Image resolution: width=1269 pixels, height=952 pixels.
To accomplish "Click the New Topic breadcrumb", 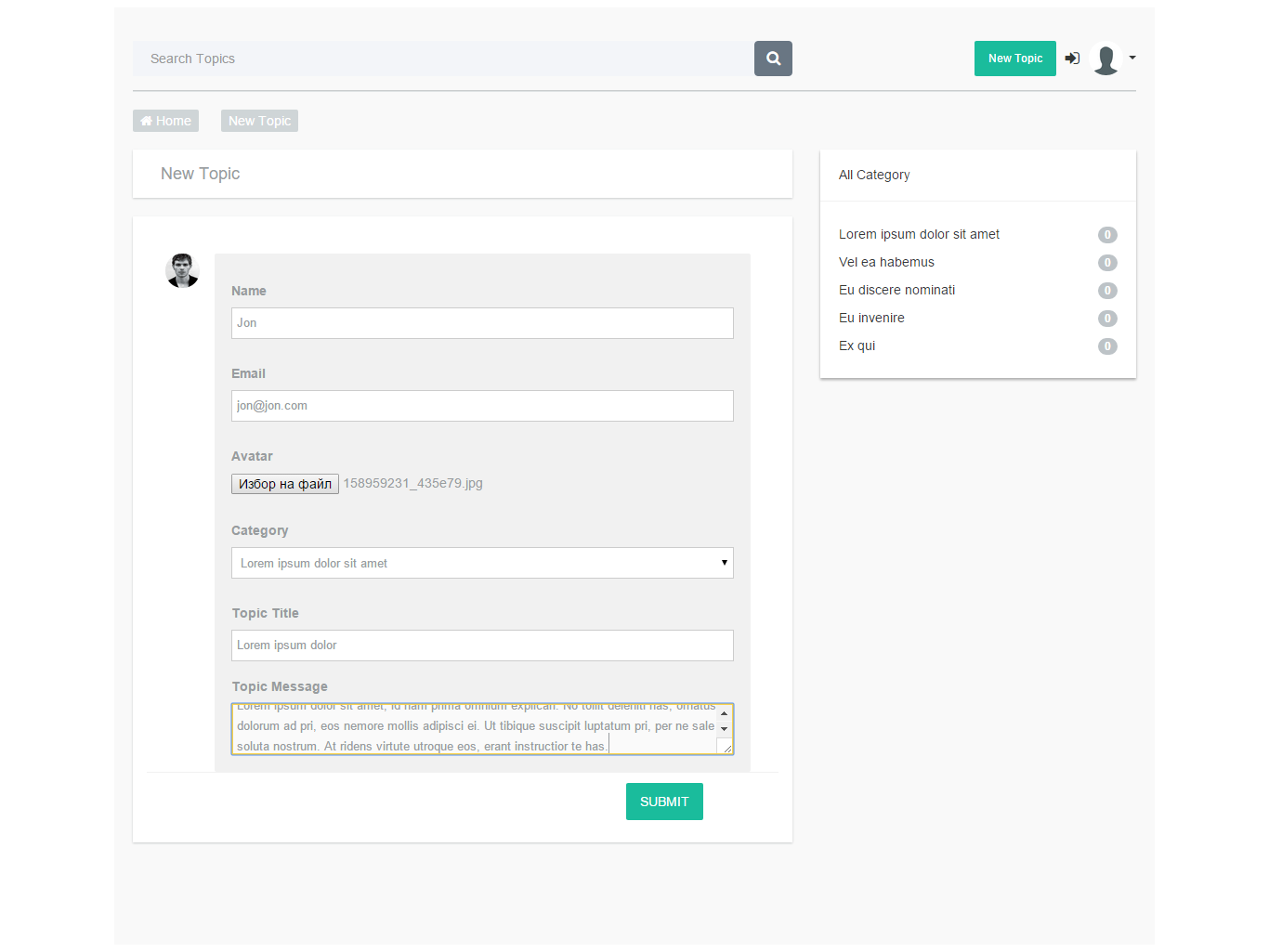I will [x=259, y=121].
